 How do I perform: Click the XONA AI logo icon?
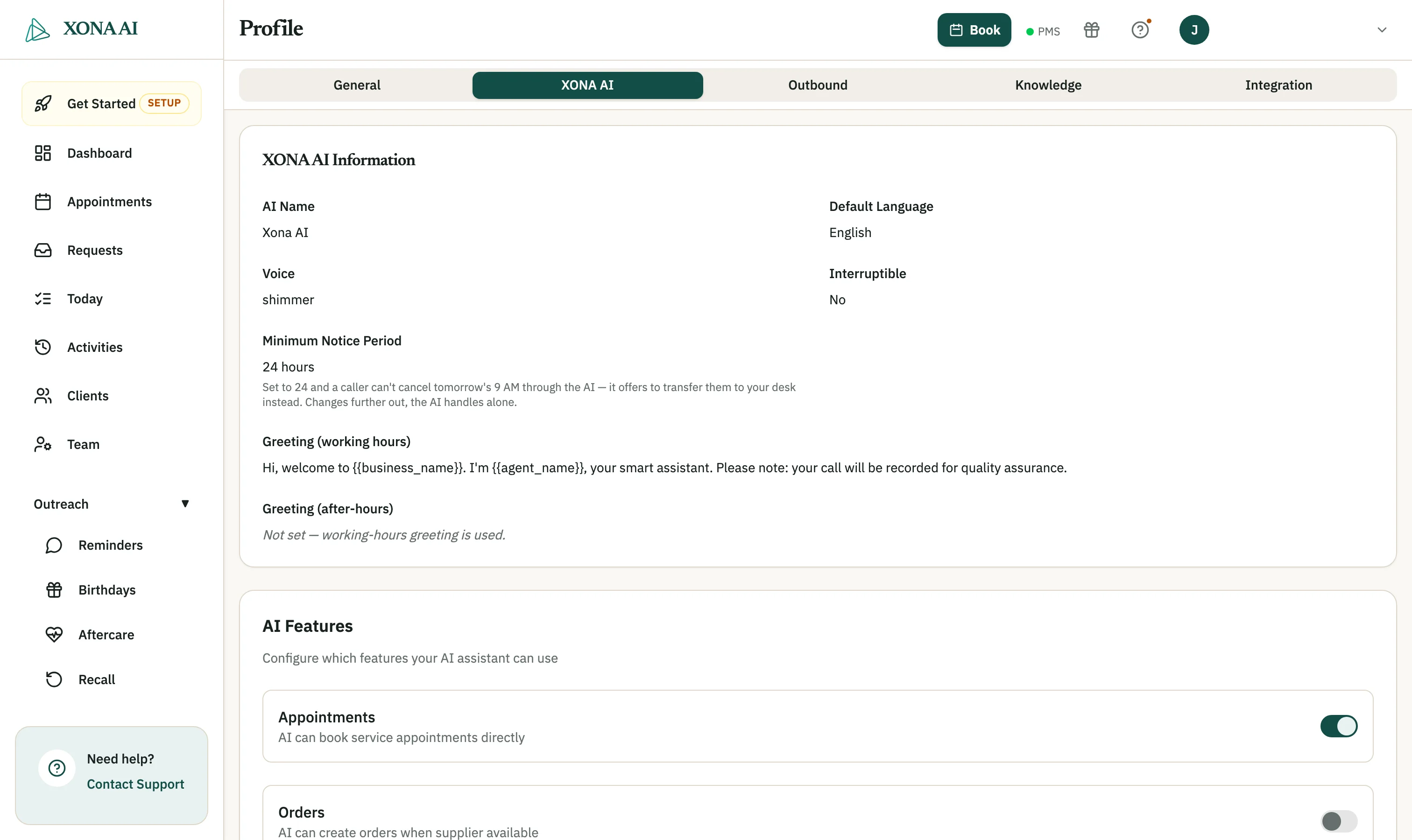tap(37, 29)
